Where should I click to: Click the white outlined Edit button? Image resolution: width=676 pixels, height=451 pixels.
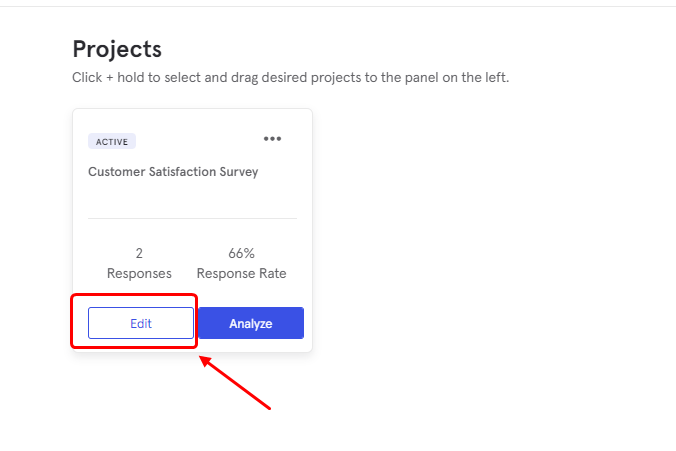141,323
